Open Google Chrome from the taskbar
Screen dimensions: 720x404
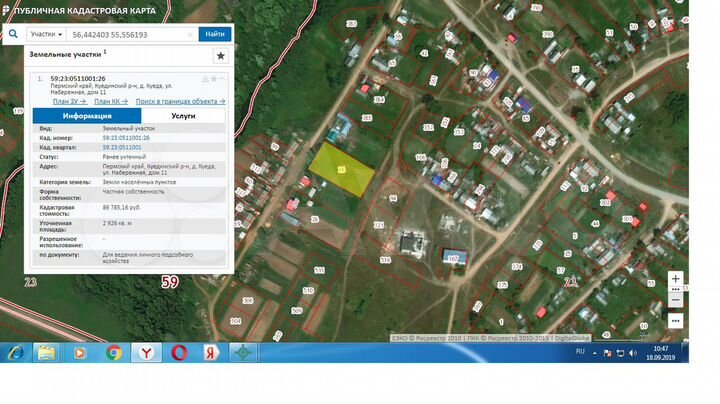(x=113, y=353)
